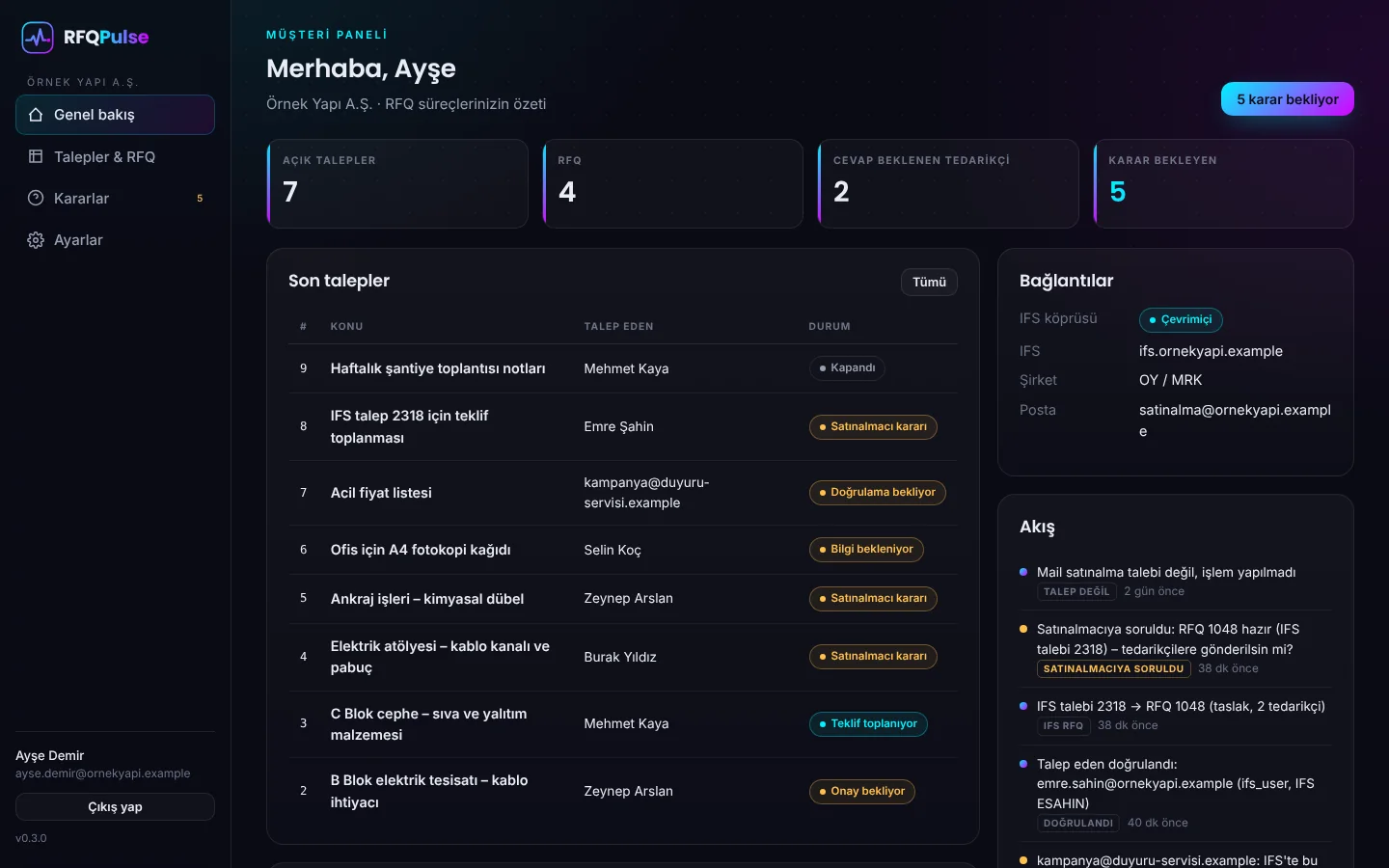Open Genel bakış in sidebar

coord(115,115)
